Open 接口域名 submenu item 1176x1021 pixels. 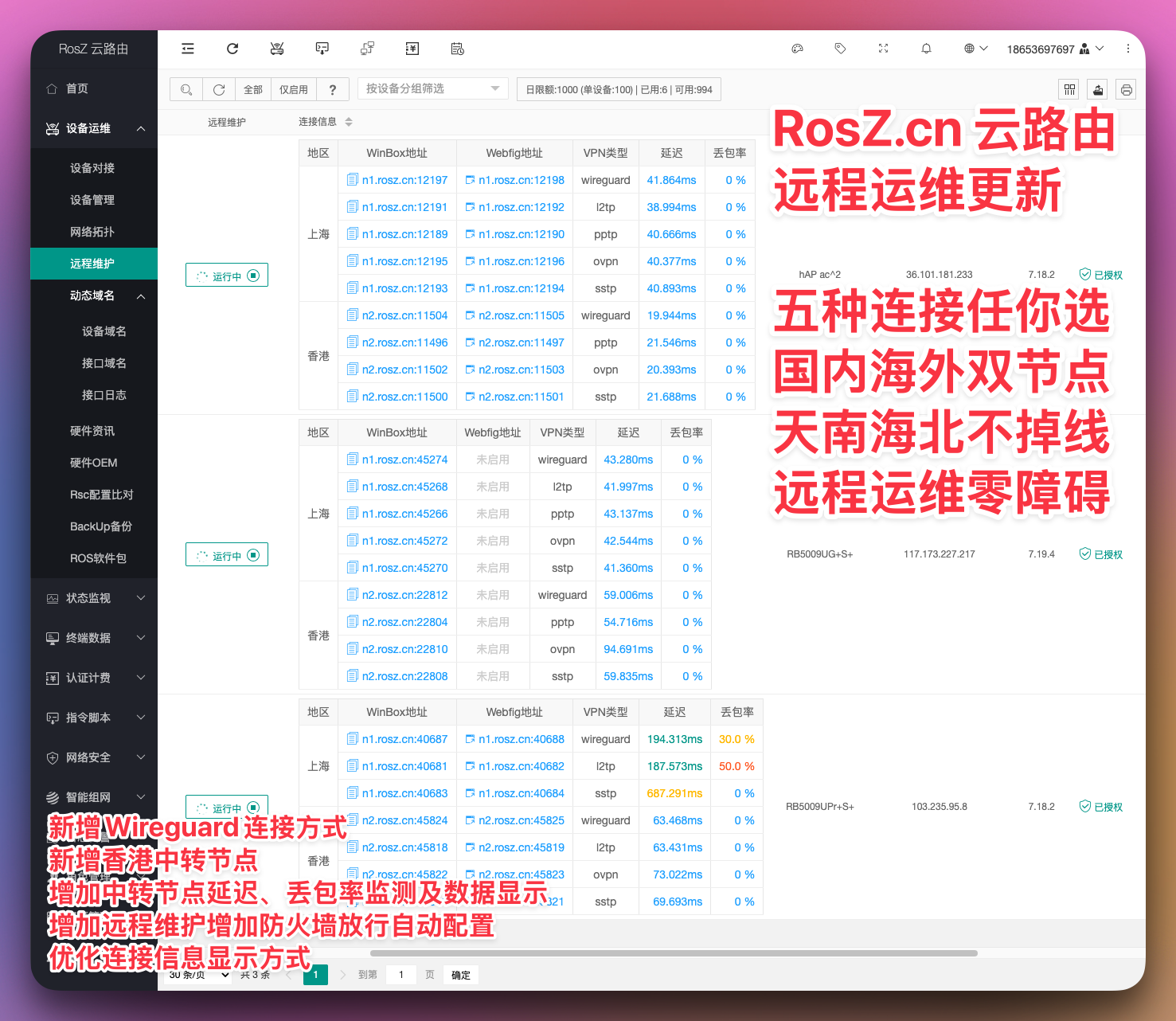(104, 363)
